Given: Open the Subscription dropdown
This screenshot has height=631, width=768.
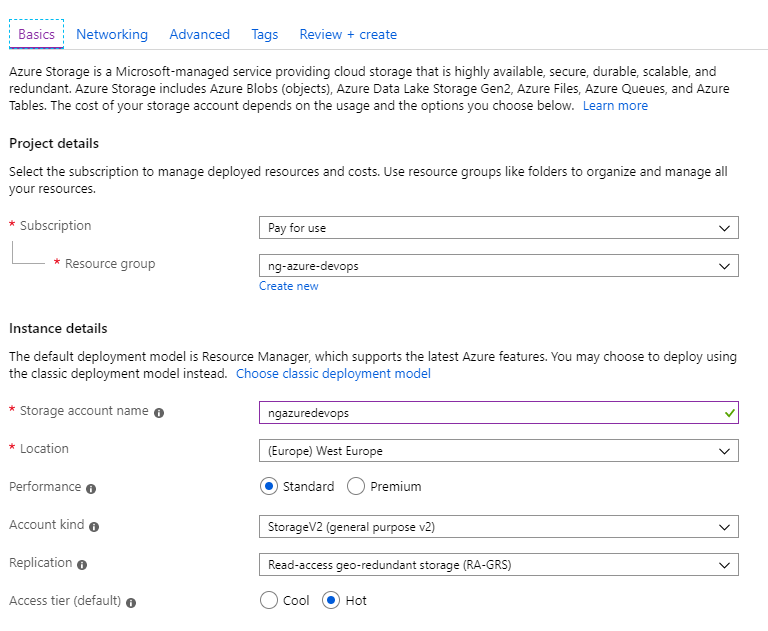Looking at the screenshot, I should (499, 228).
